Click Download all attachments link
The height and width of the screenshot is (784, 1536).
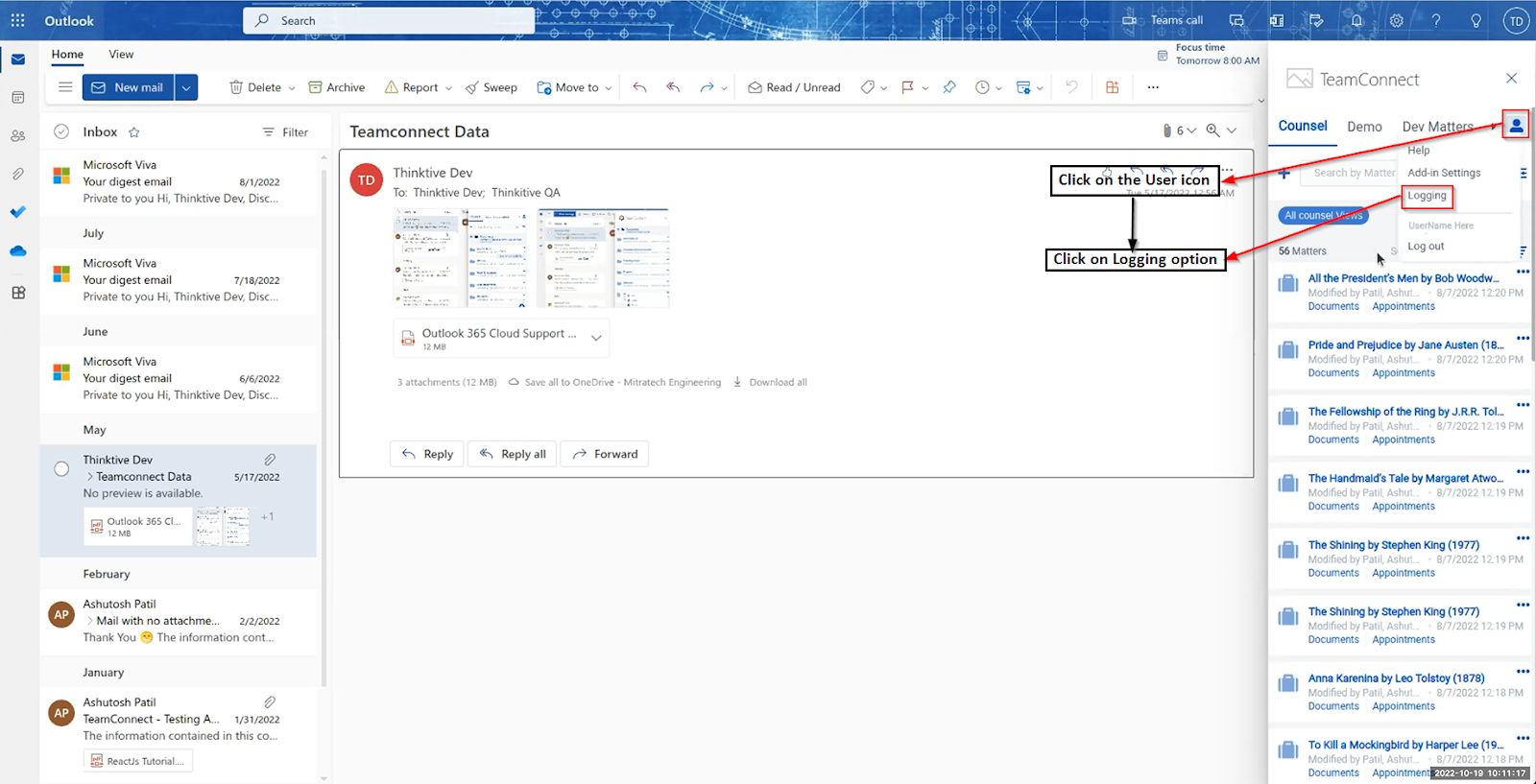770,382
